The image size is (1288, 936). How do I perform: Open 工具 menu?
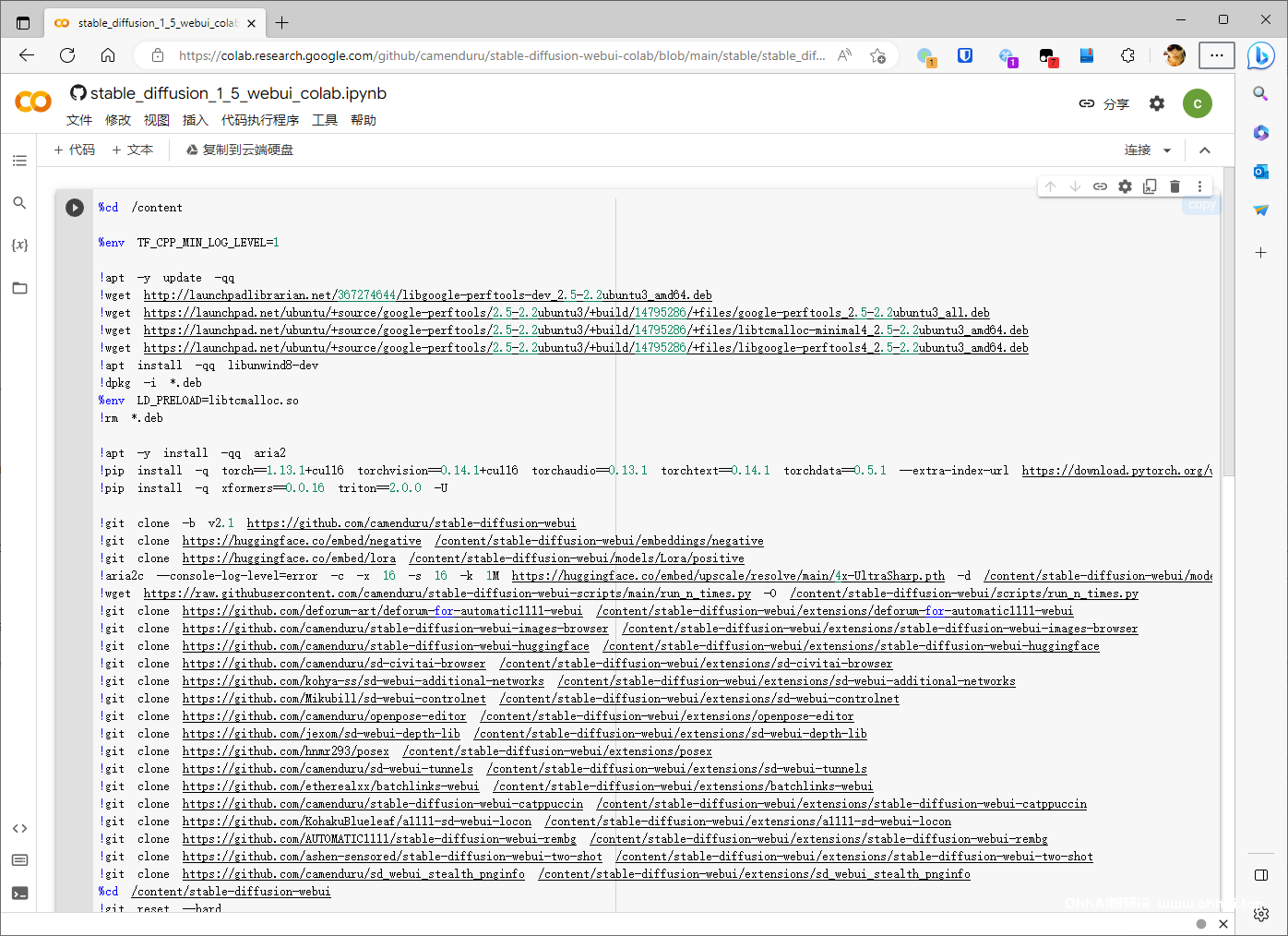[325, 120]
